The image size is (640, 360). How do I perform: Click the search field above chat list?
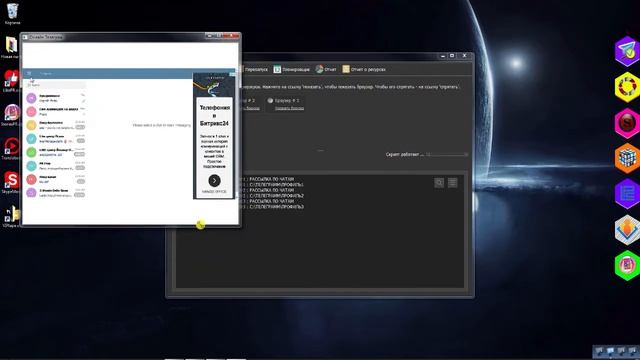tap(56, 85)
